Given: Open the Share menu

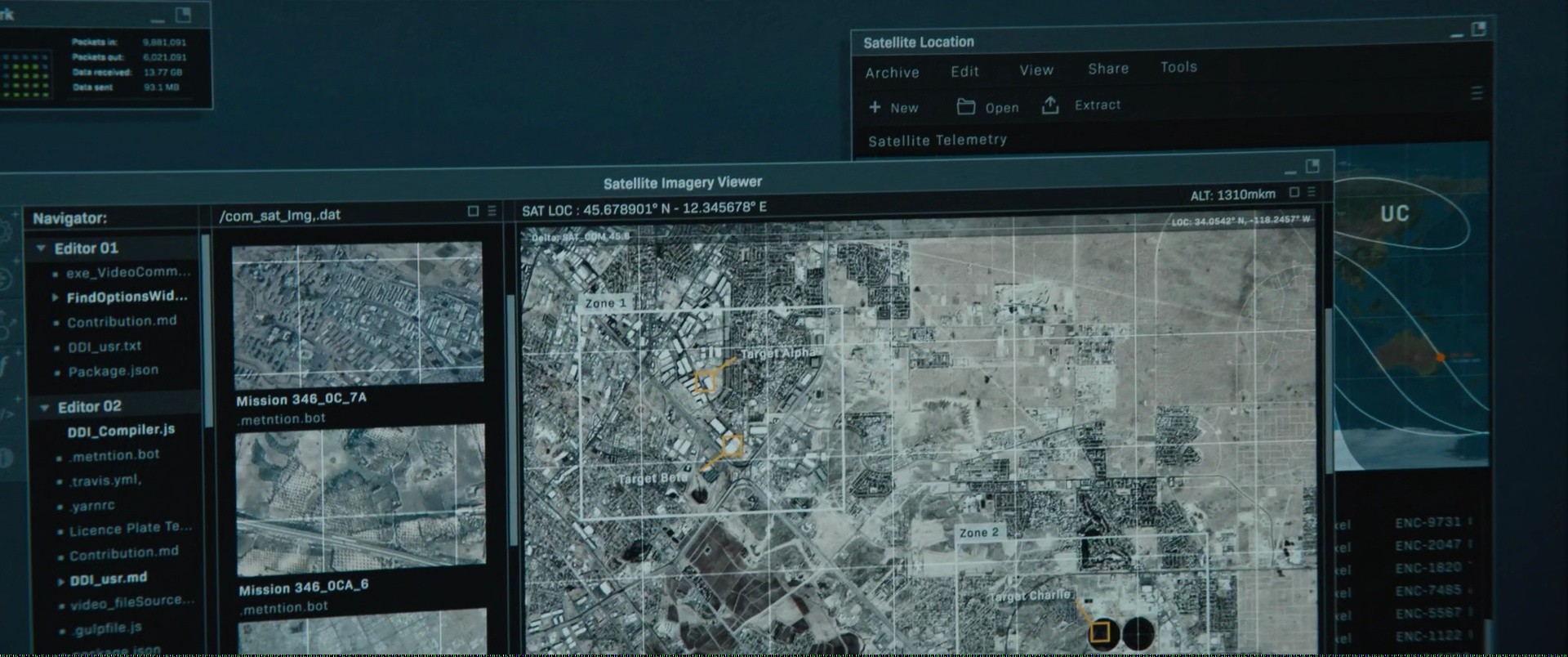Looking at the screenshot, I should coord(1108,69).
